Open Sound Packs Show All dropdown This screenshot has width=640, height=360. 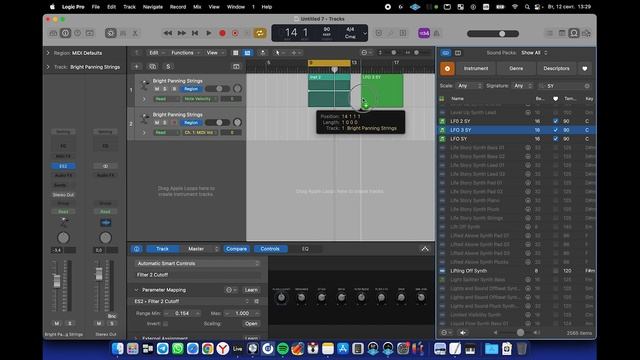(534, 53)
